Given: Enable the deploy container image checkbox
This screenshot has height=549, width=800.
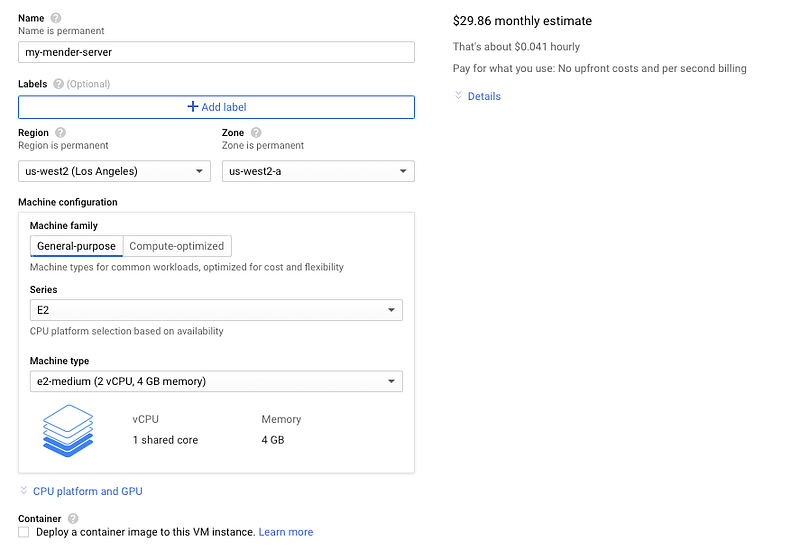Looking at the screenshot, I should tap(24, 532).
